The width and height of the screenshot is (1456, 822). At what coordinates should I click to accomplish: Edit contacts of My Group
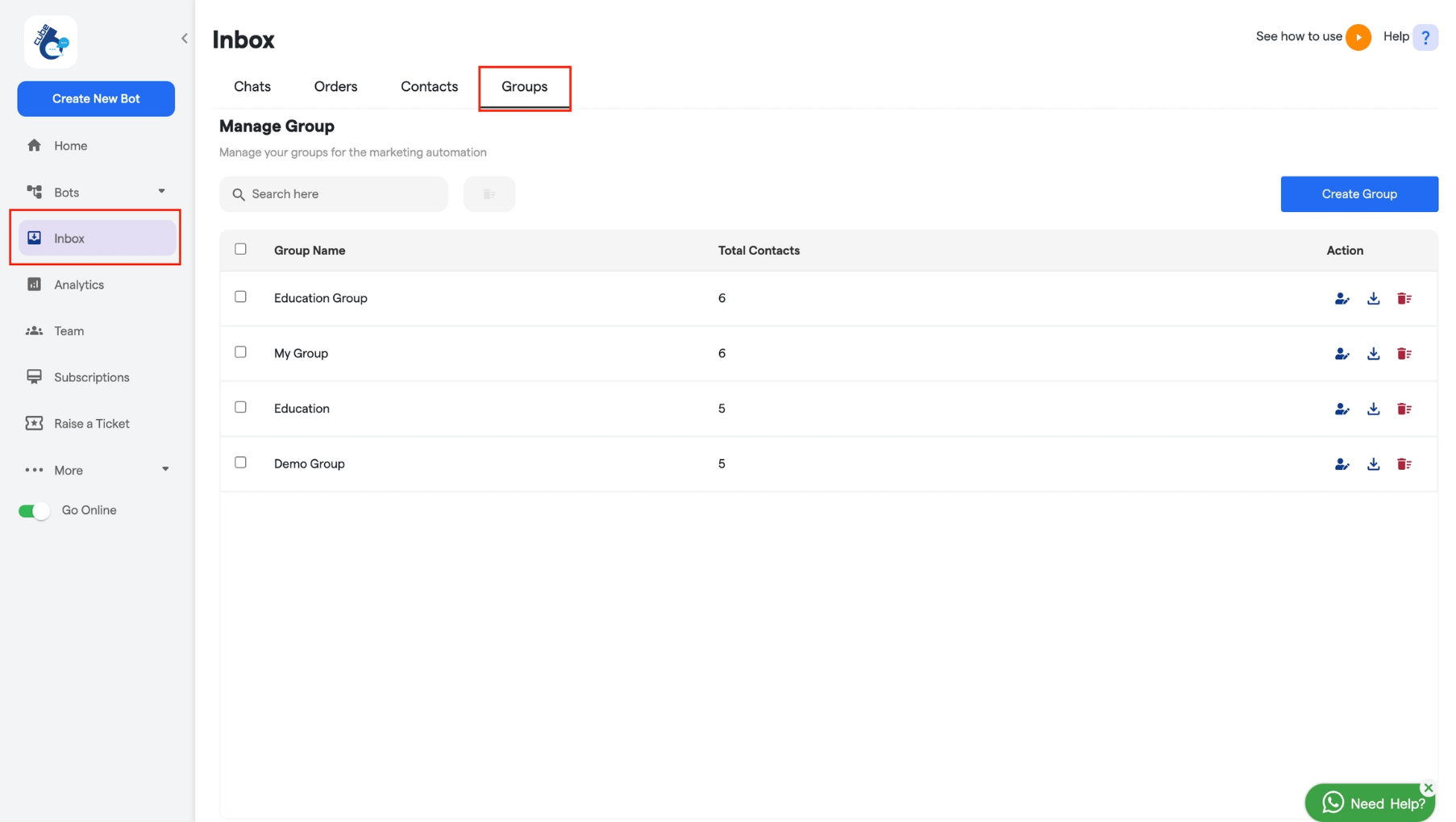1342,354
